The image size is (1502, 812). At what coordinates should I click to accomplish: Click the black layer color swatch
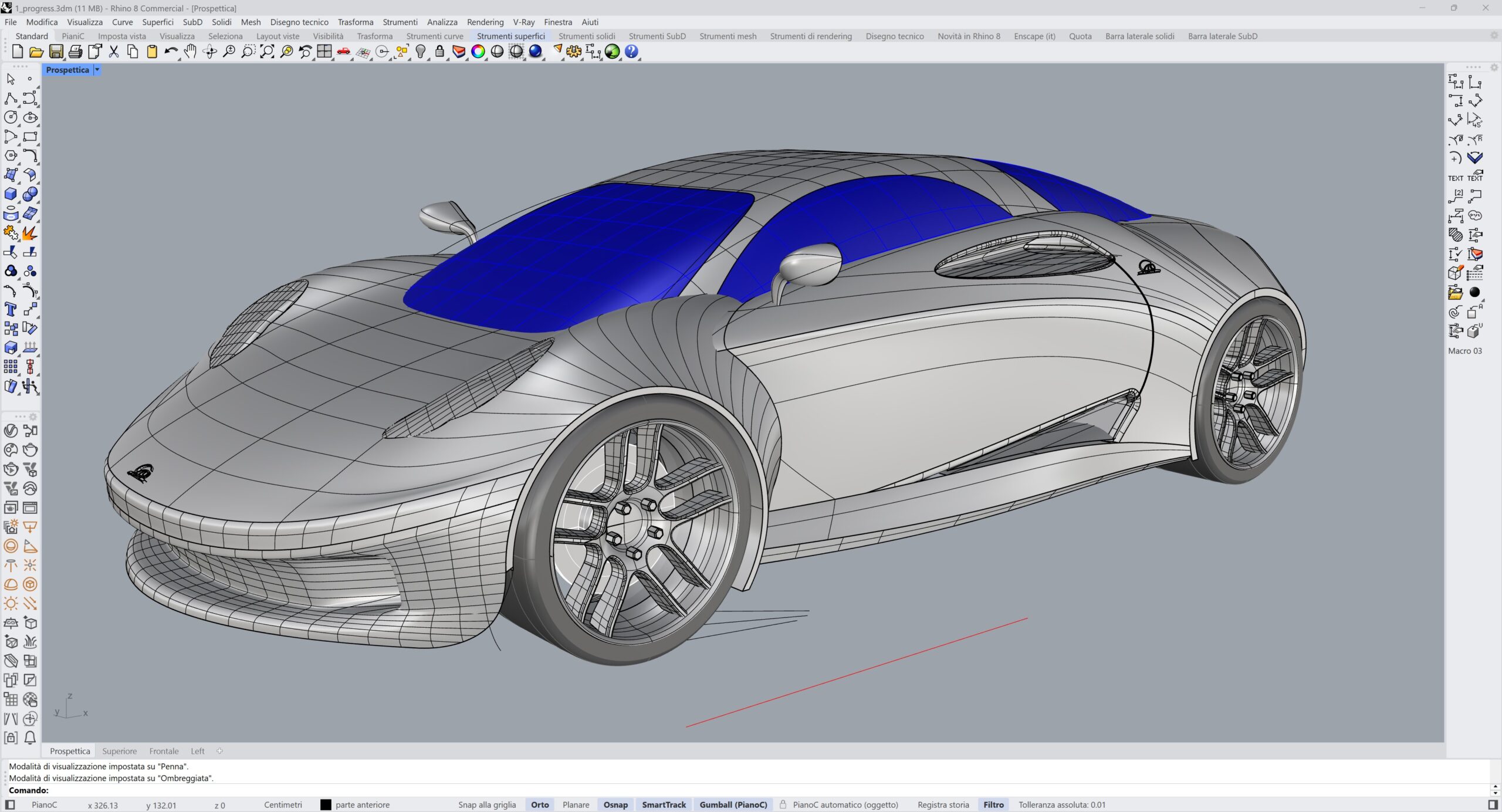[326, 804]
